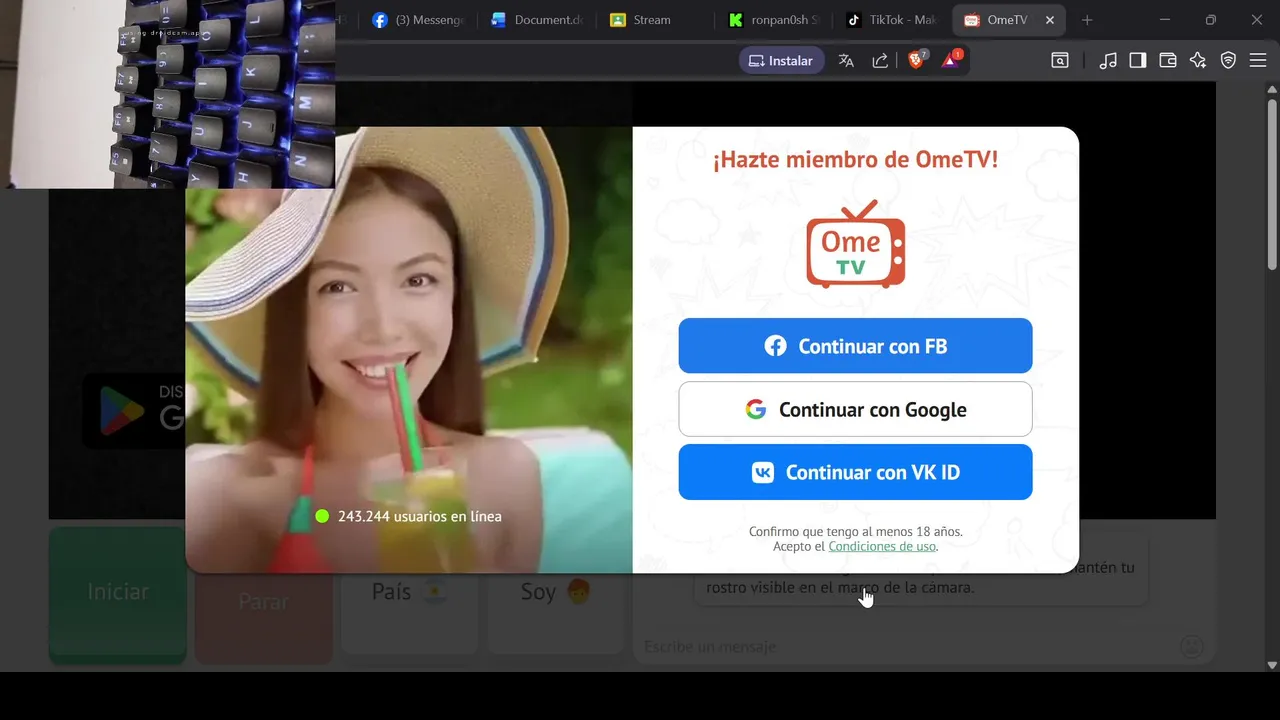Click the tab search icon
Image resolution: width=1280 pixels, height=720 pixels.
click(x=1059, y=61)
